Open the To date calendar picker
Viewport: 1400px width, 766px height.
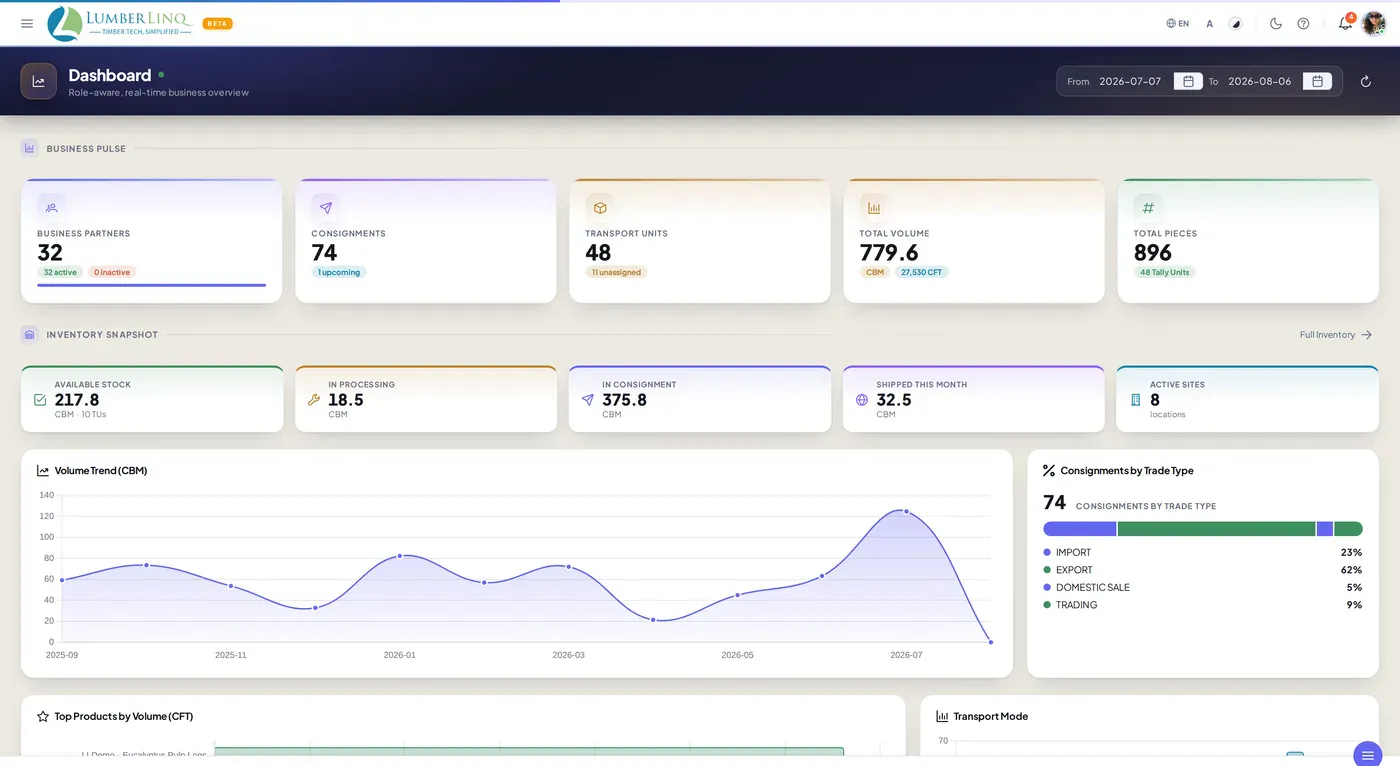click(x=1317, y=81)
